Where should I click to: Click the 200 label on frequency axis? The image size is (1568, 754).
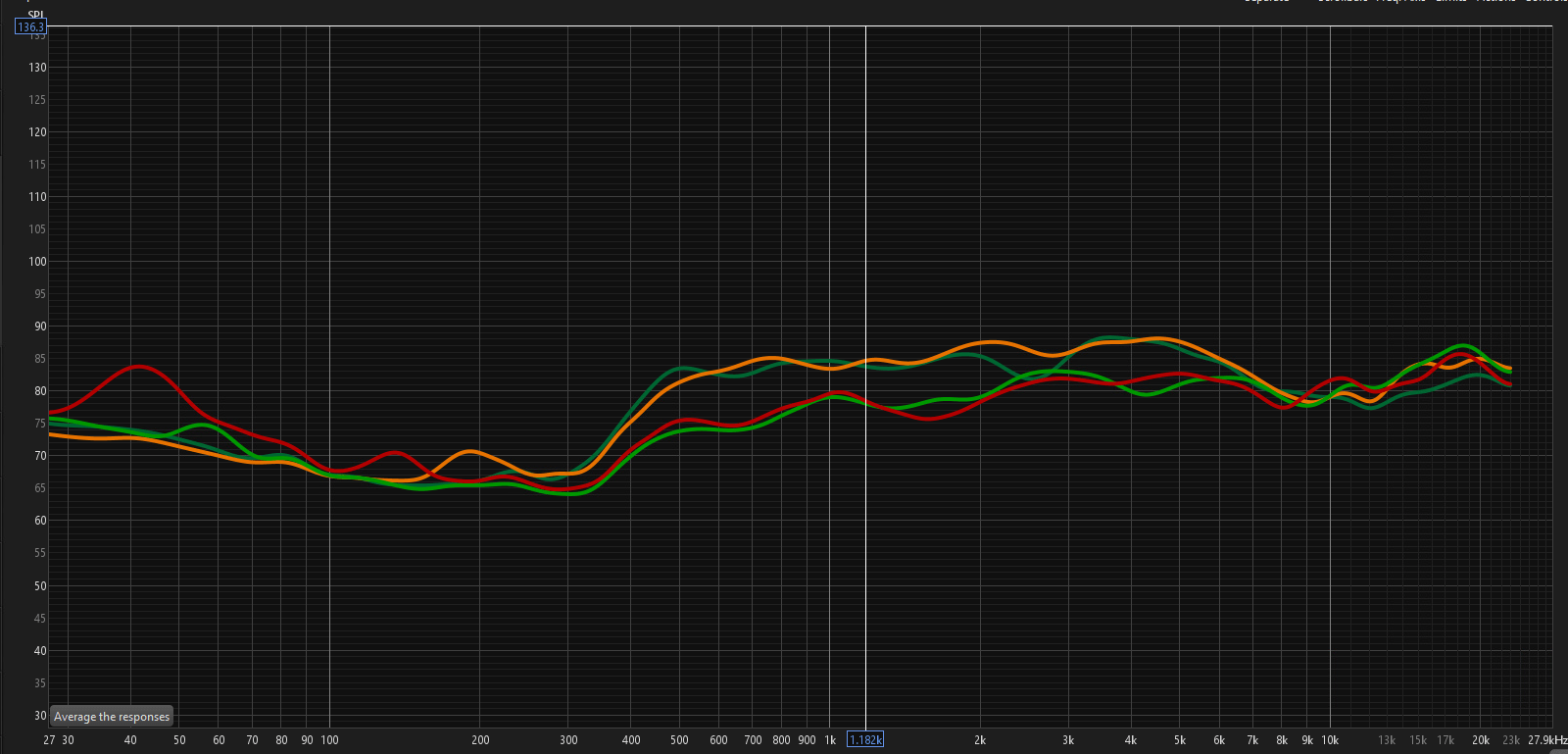click(480, 740)
